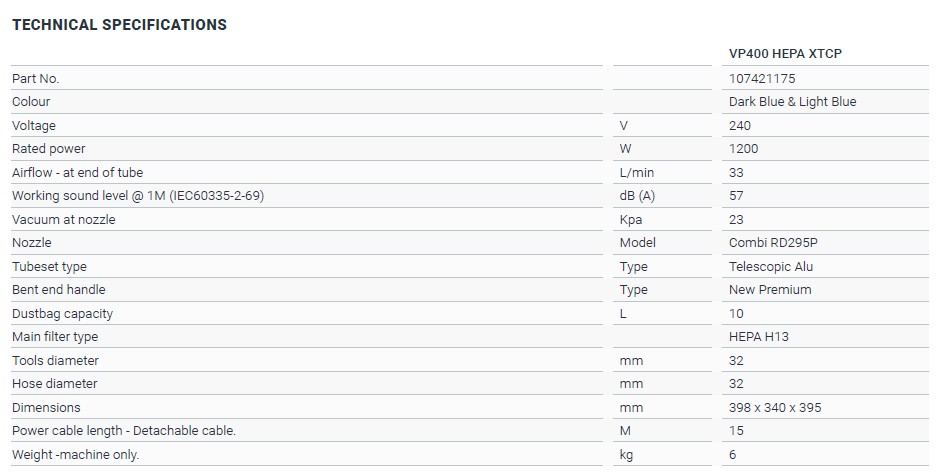Select the dB (A) unit cell
This screenshot has width=952, height=472.
point(639,195)
